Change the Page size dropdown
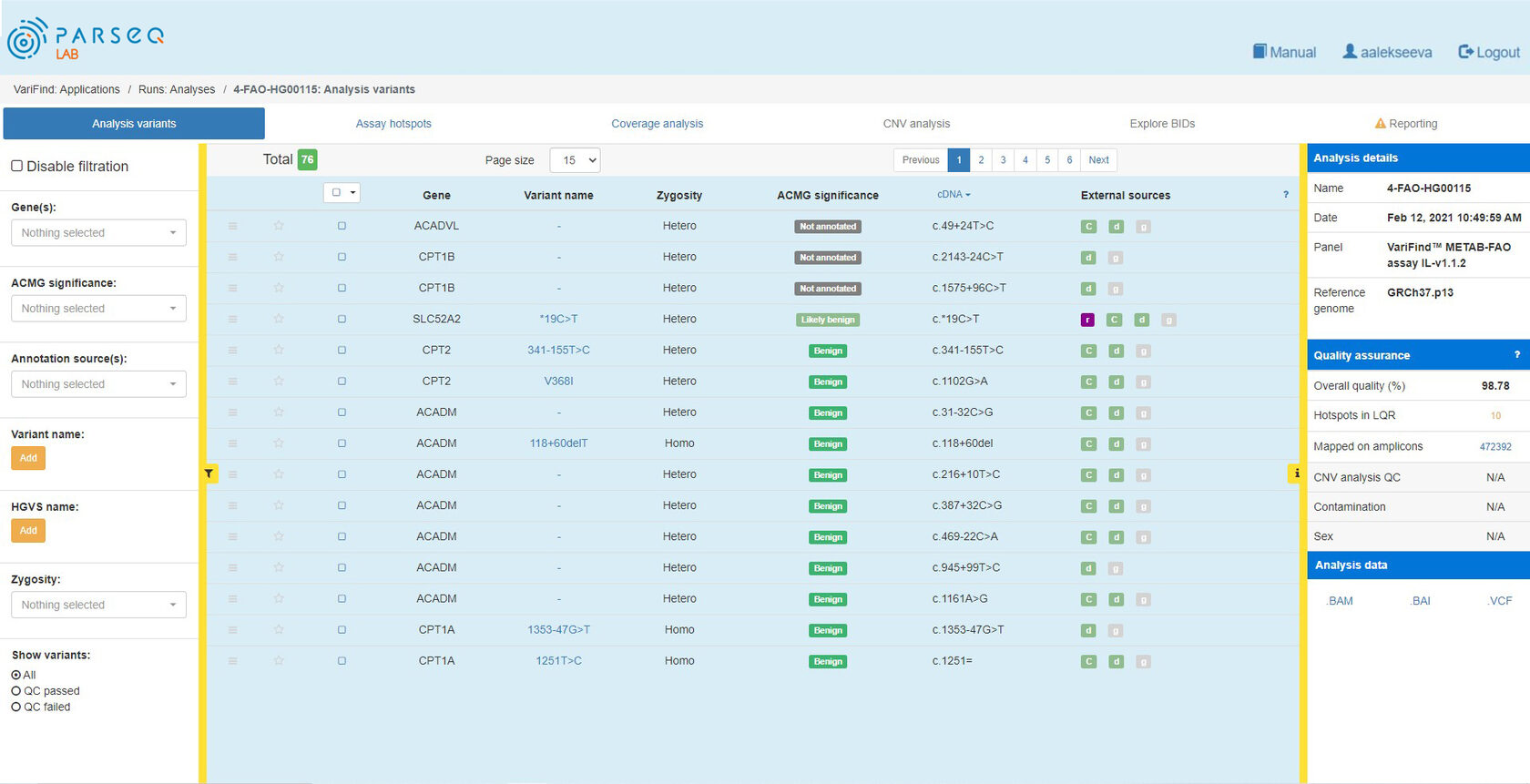This screenshot has height=784, width=1530. pos(575,160)
